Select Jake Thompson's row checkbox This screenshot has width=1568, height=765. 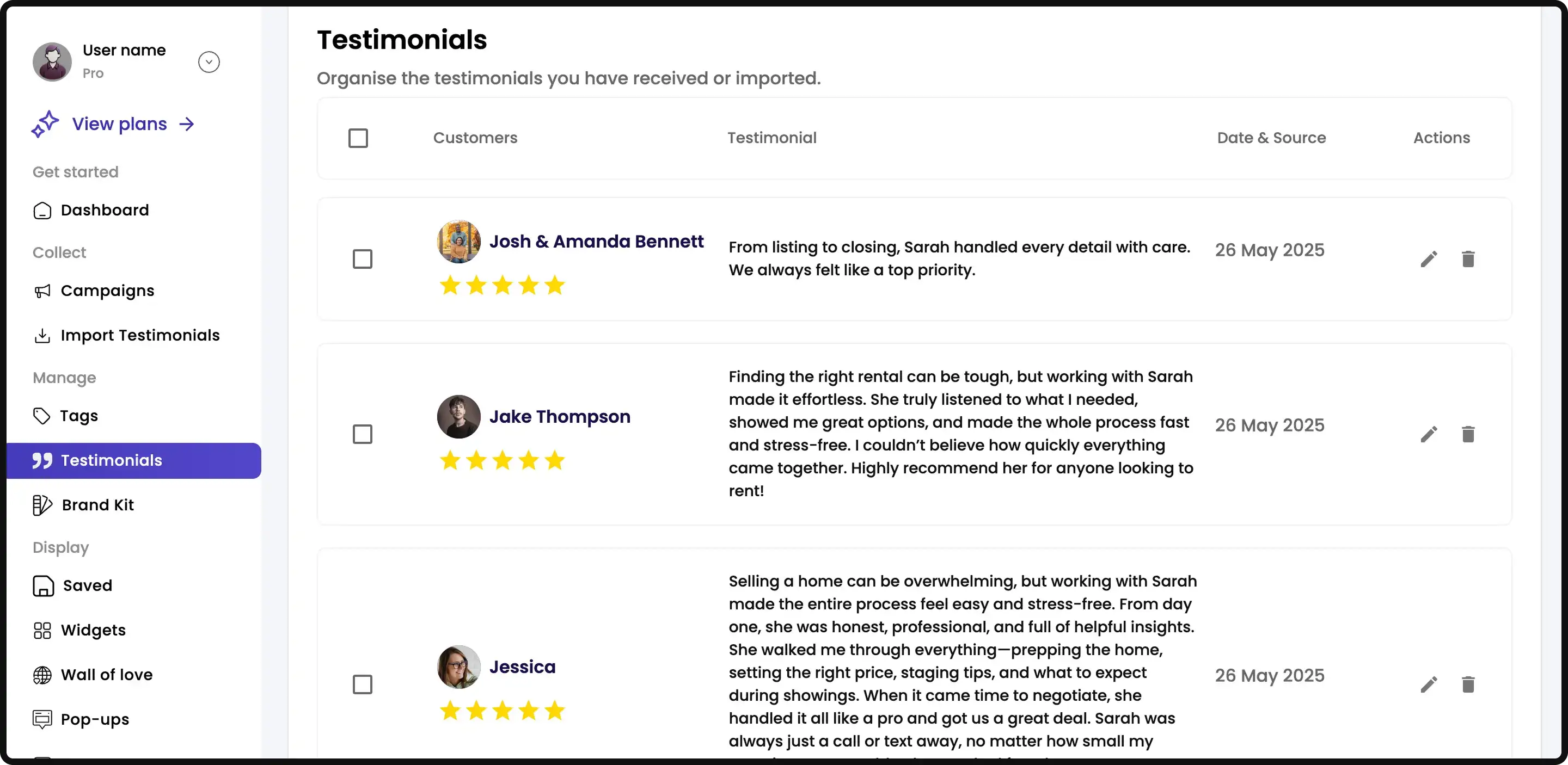point(362,434)
